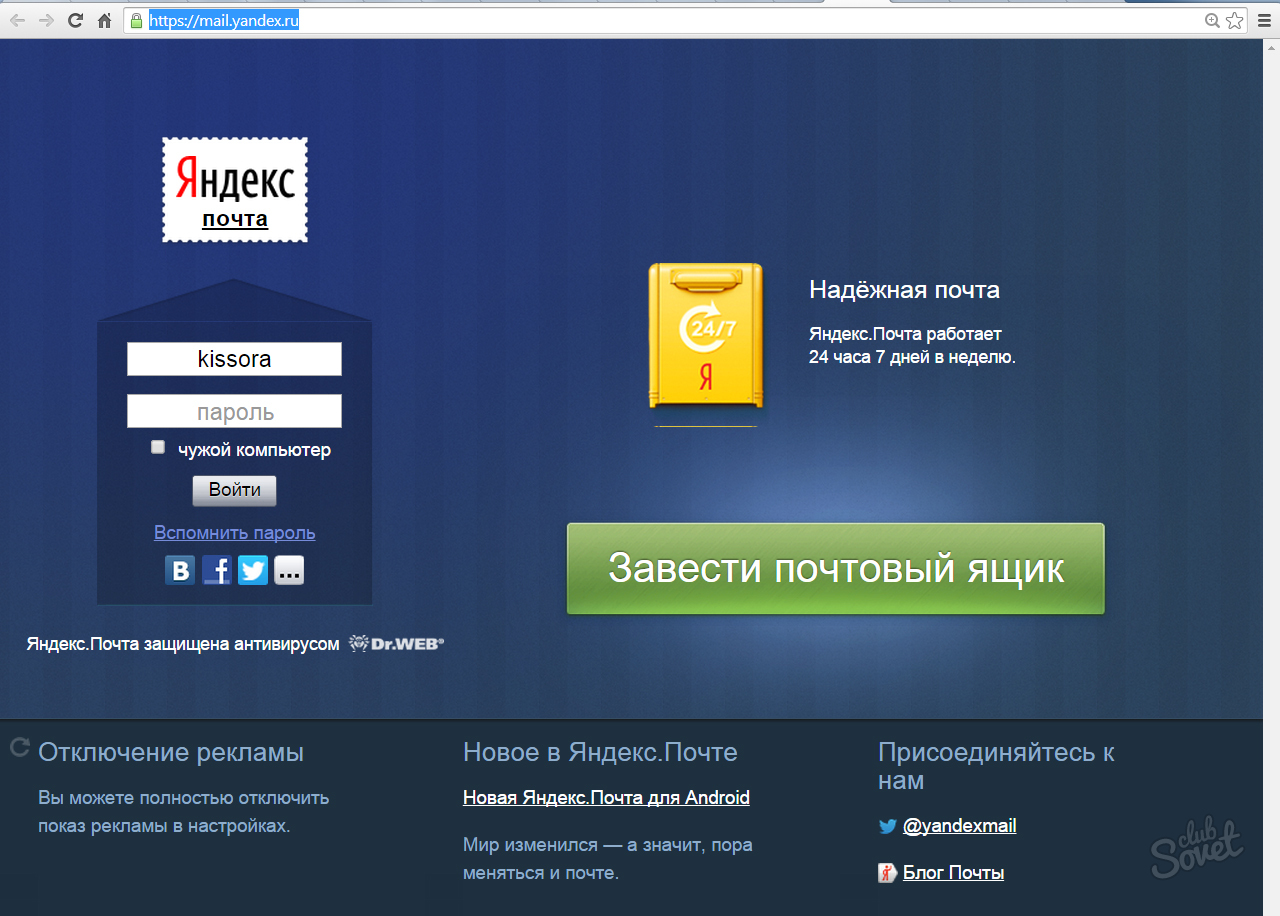Click the Отключение рекламы heading
The image size is (1280, 916).
coord(171,752)
